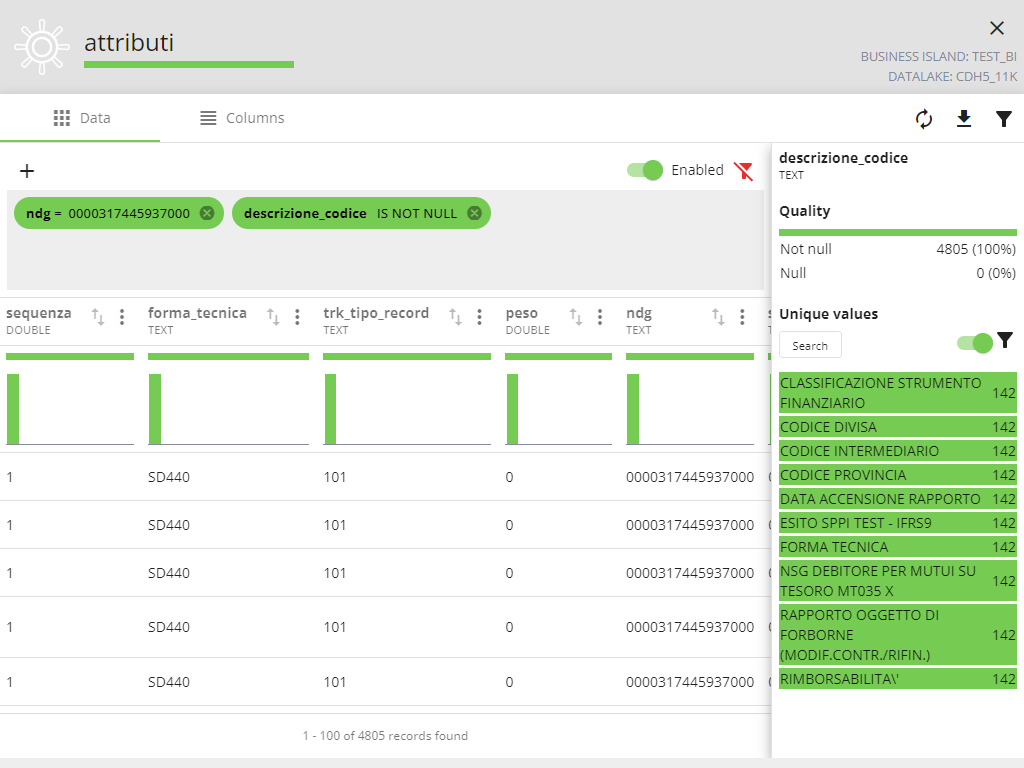Toggle the filters Enabled switch
1024x768 pixels.
pos(645,170)
